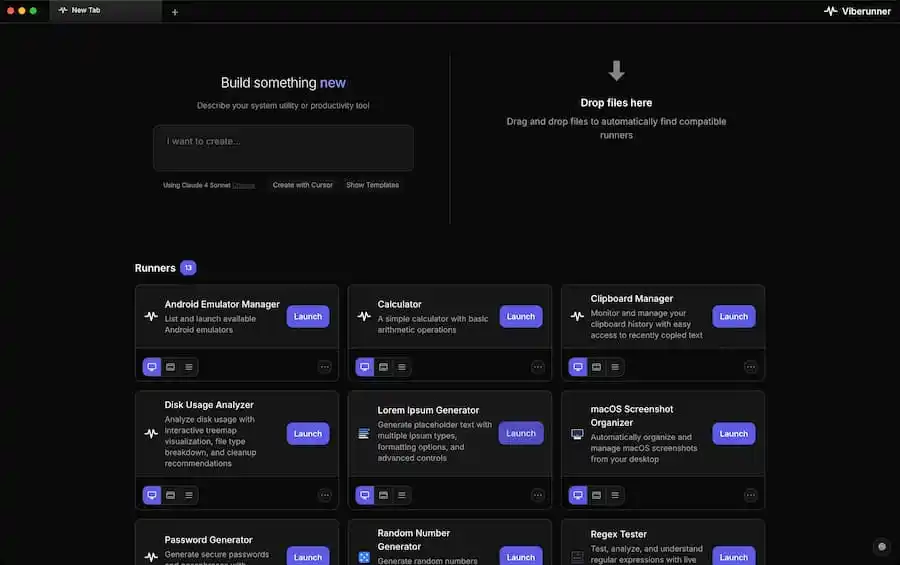Screen dimensions: 900x565
Task: Select desktop view mode on Calculator card
Action: pyautogui.click(x=364, y=367)
